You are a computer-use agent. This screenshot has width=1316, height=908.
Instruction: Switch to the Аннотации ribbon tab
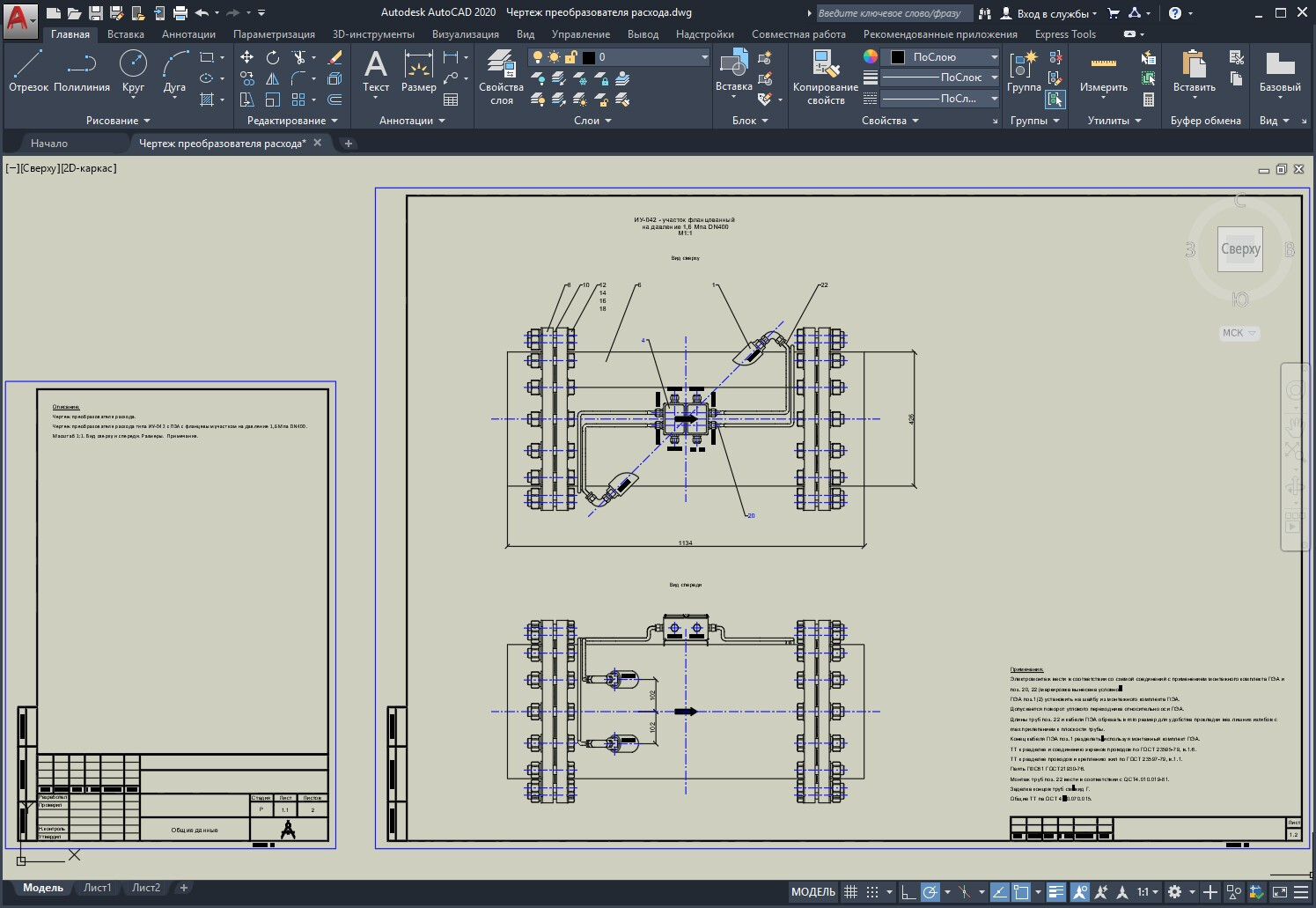point(188,34)
